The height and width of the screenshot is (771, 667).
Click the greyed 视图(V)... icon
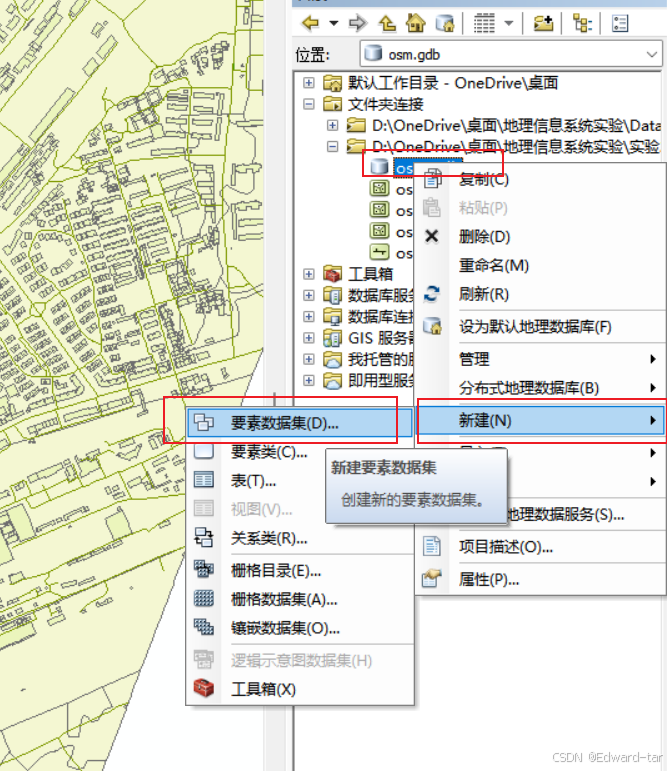(204, 508)
